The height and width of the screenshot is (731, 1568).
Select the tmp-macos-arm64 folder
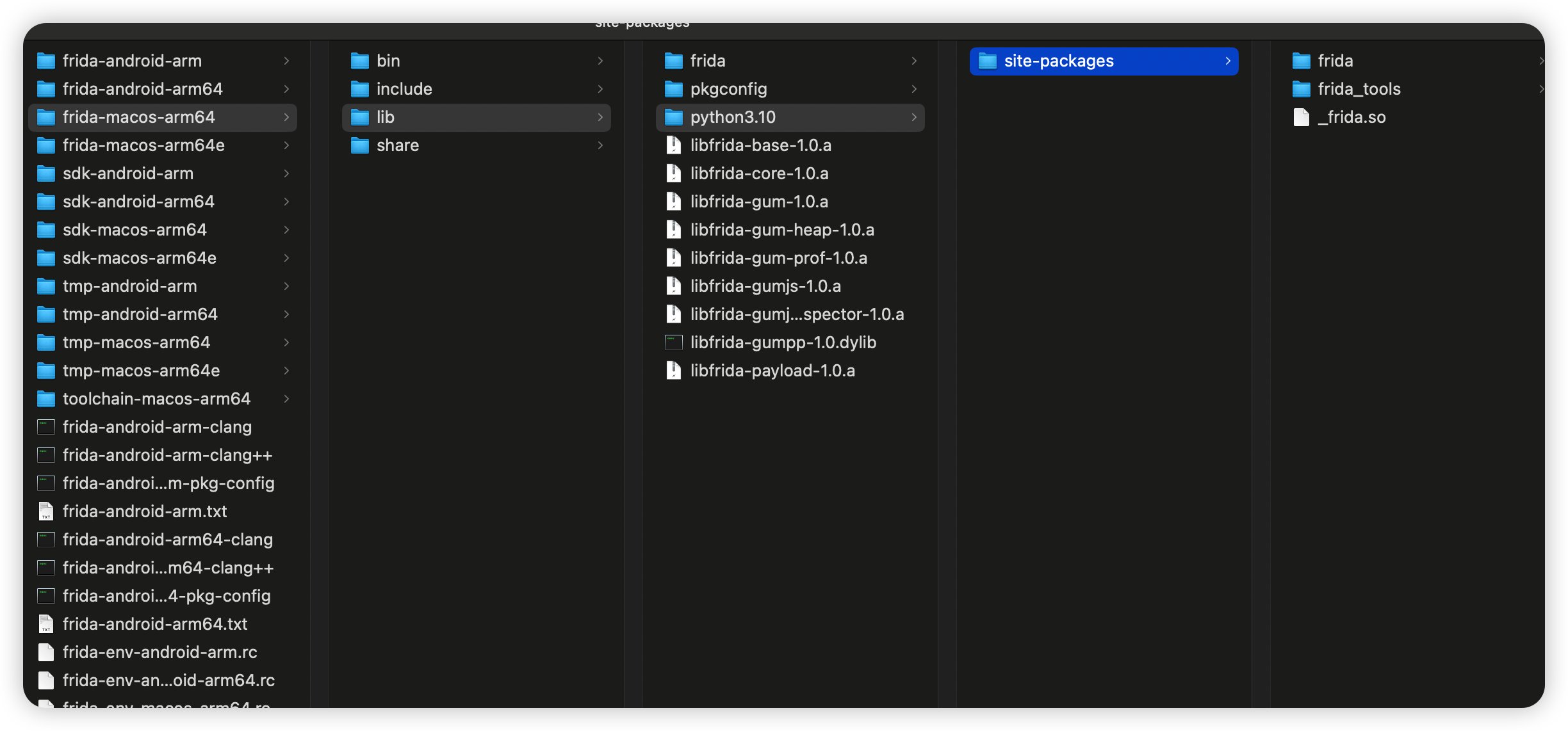click(x=136, y=342)
